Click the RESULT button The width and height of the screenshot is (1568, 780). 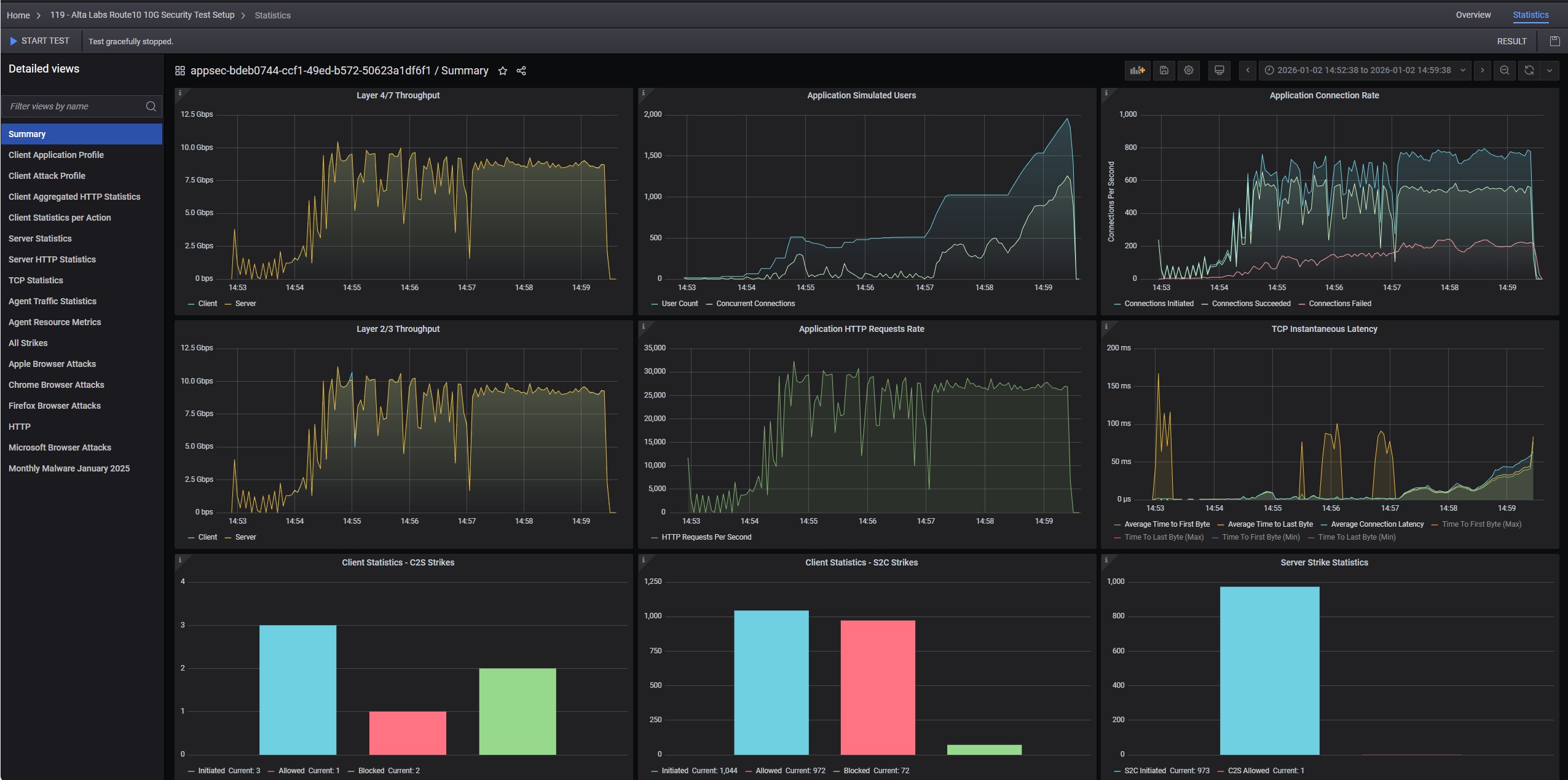[x=1511, y=41]
